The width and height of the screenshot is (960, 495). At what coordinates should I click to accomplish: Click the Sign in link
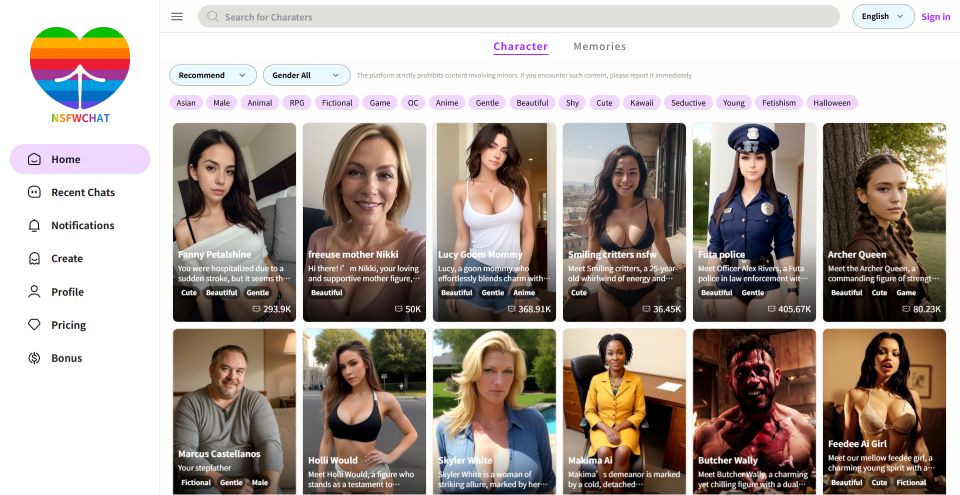(x=935, y=17)
